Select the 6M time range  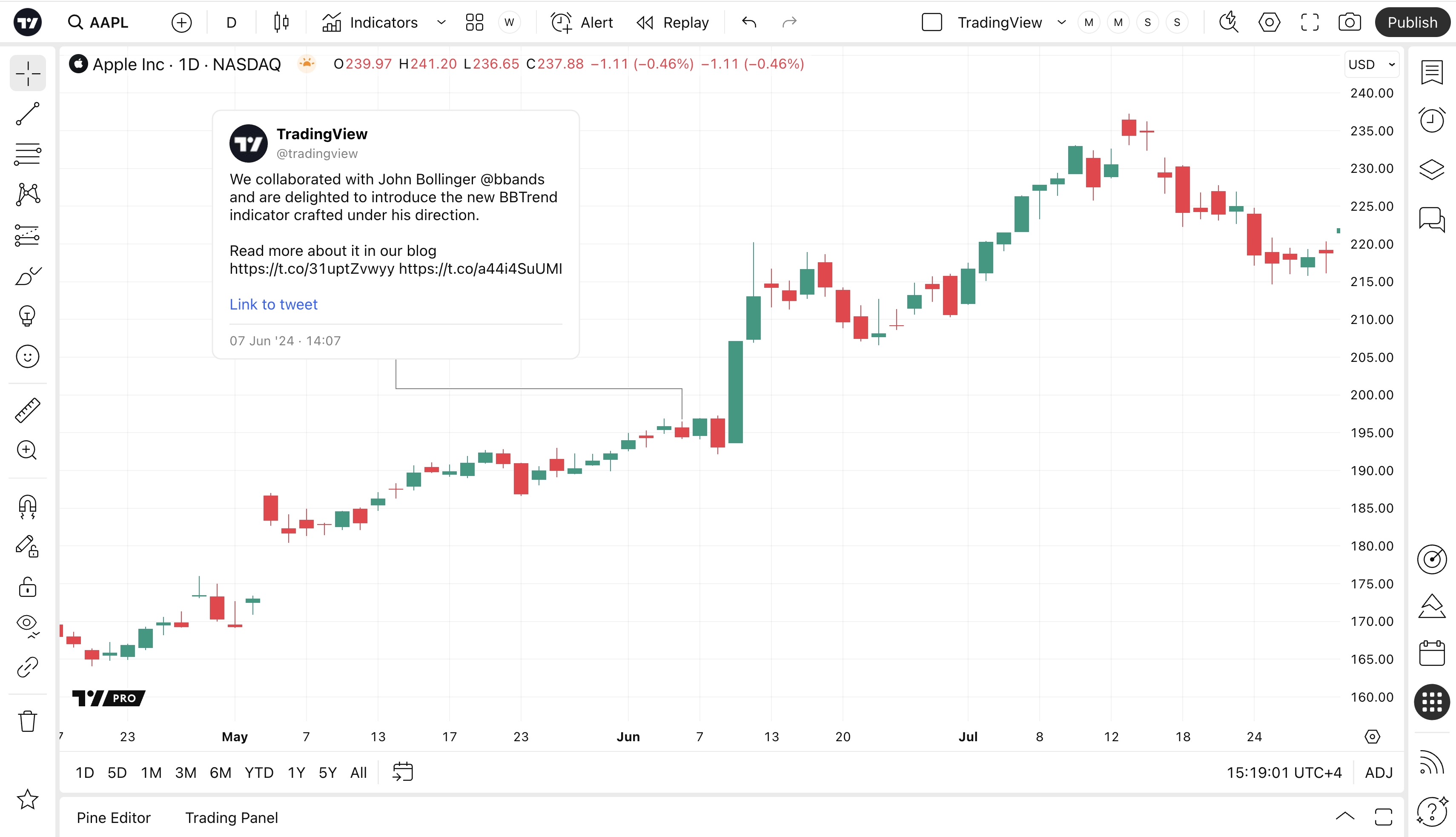pos(220,773)
